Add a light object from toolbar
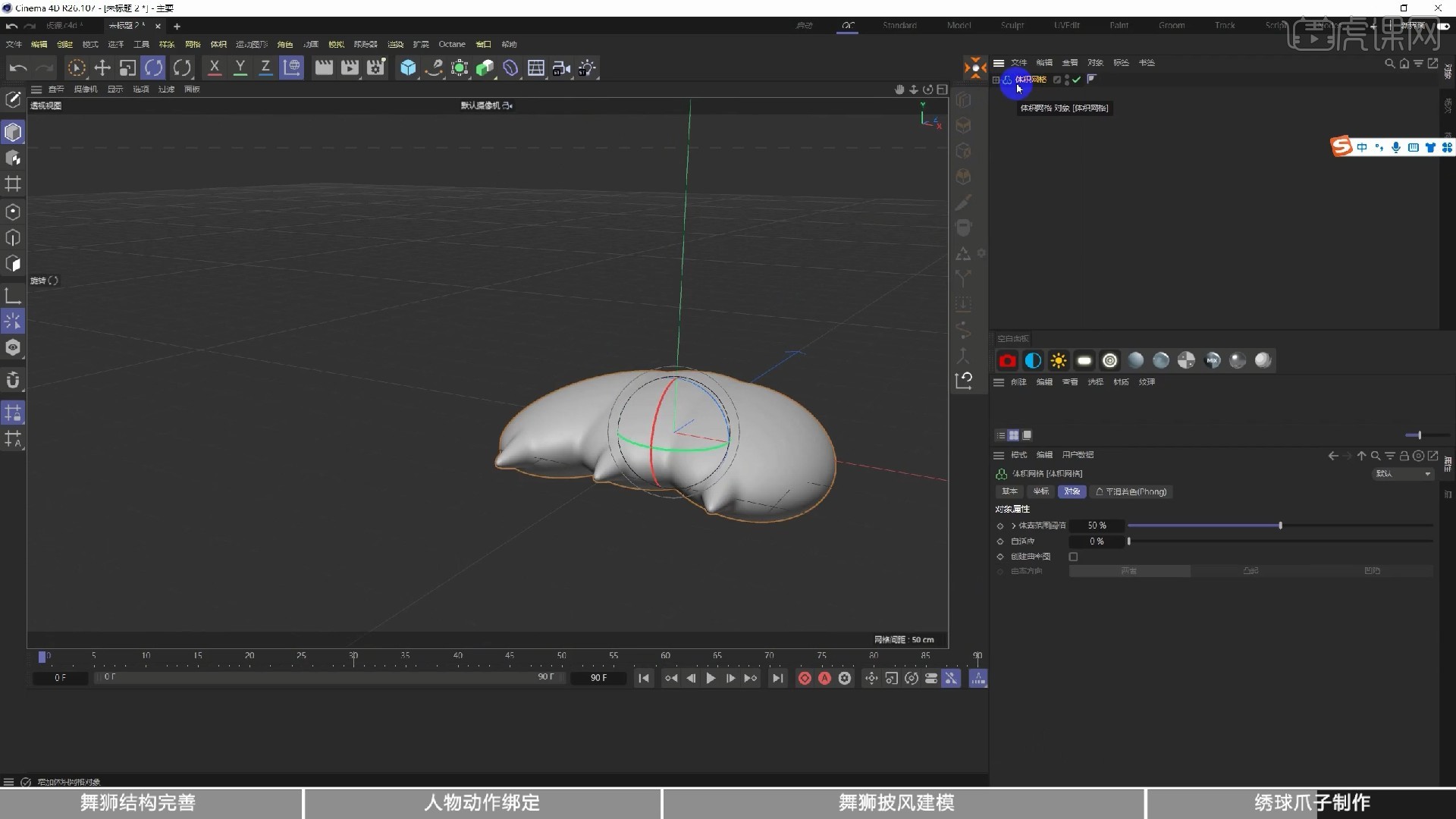The width and height of the screenshot is (1456, 819). pos(588,68)
